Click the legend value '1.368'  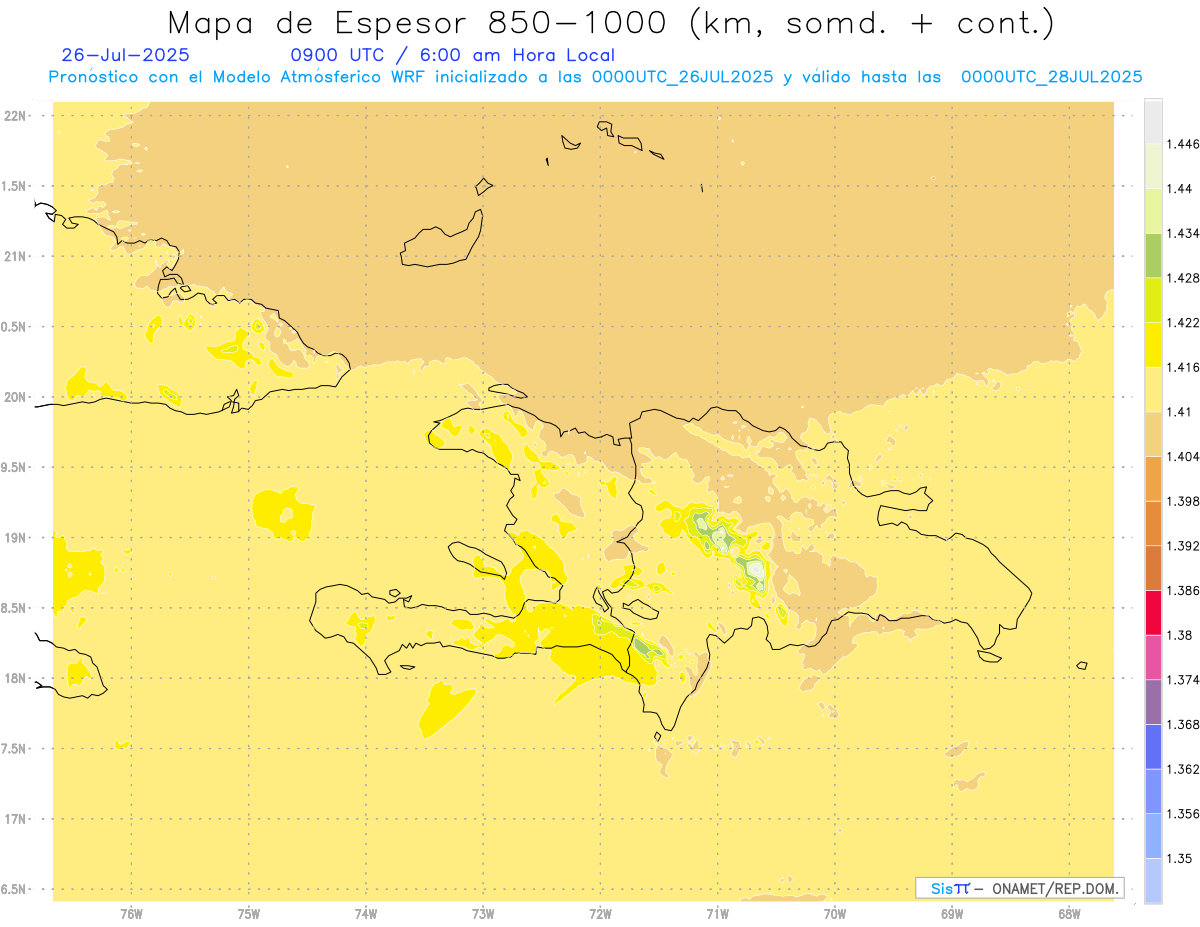point(1182,724)
